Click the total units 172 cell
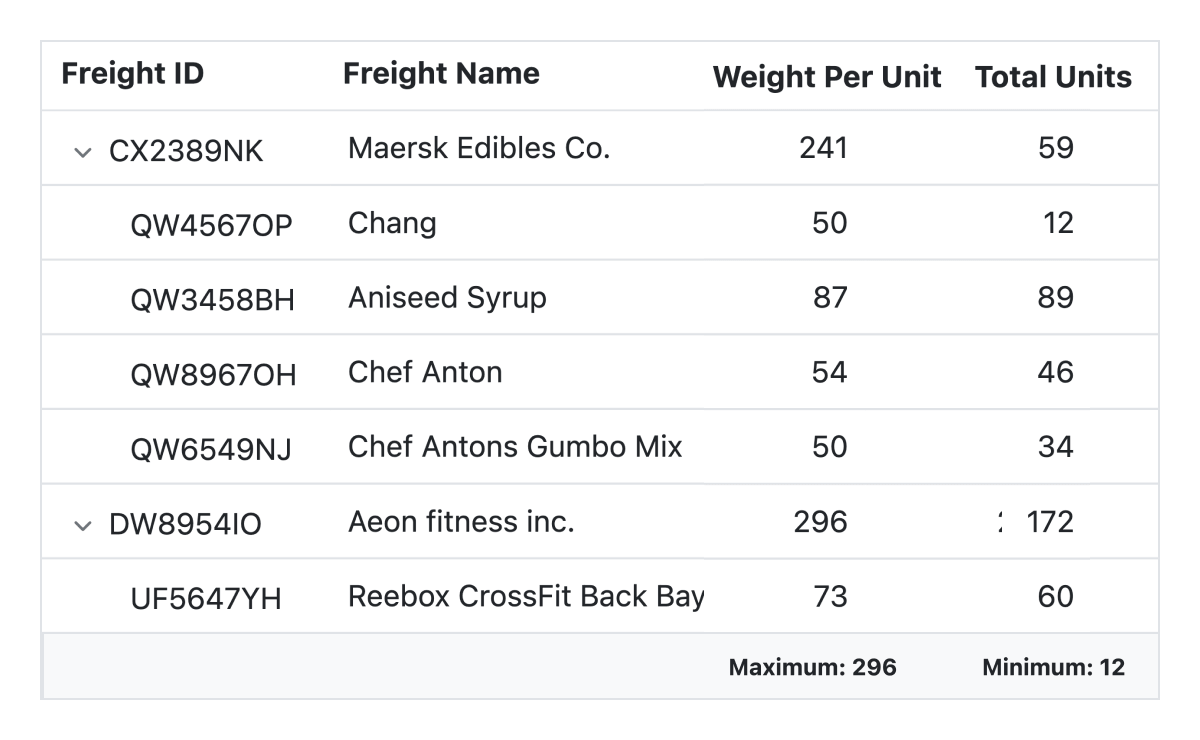 tap(1049, 522)
